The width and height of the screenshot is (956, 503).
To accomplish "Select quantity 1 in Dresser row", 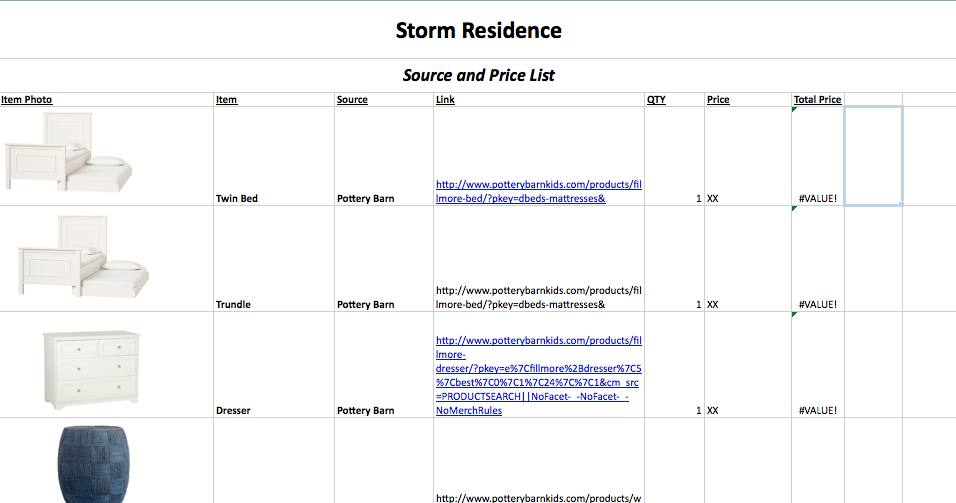I will point(674,365).
